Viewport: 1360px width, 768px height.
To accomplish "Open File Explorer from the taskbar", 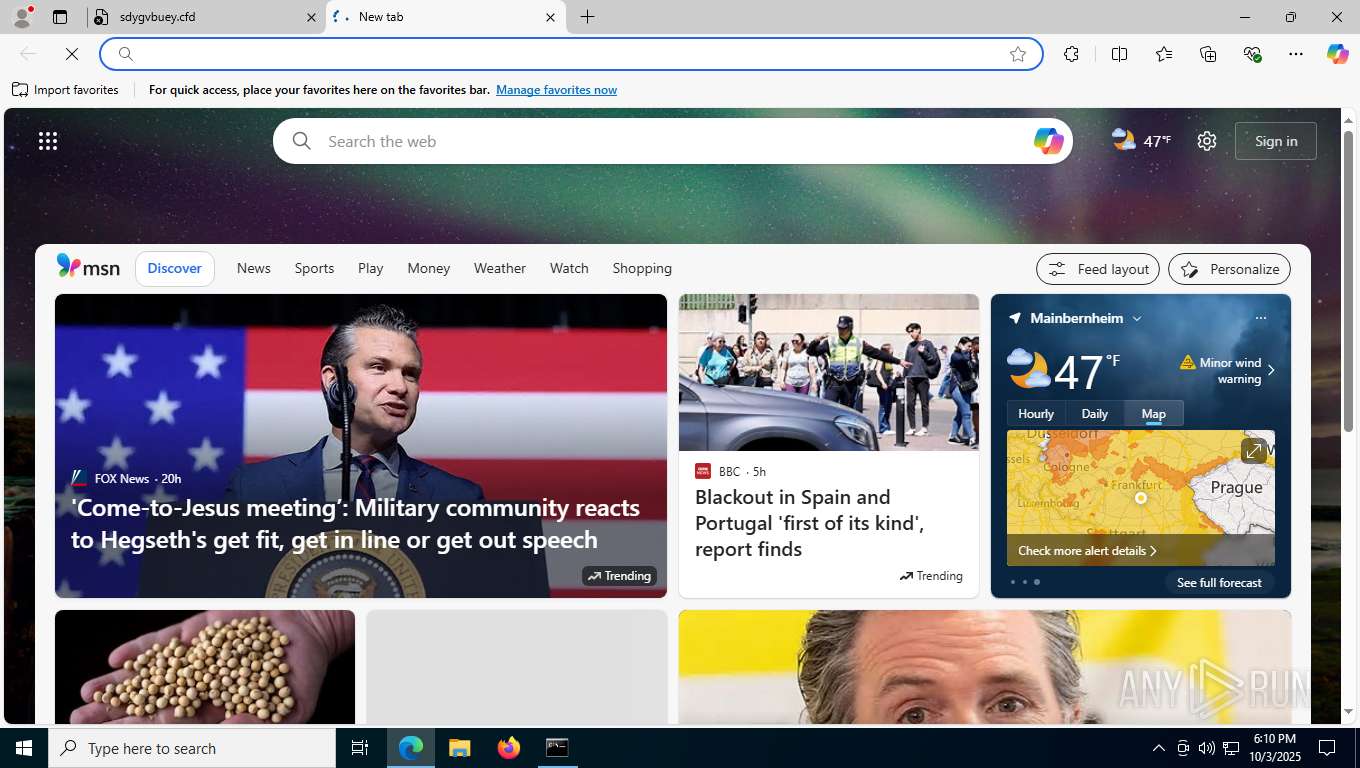I will click(459, 748).
